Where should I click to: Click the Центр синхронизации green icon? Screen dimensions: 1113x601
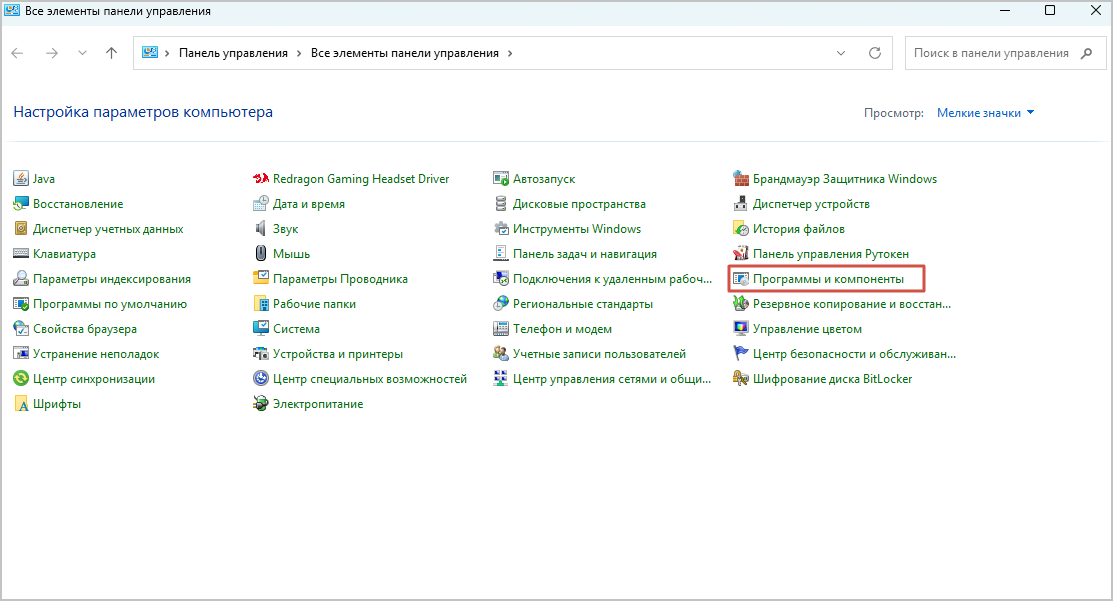point(21,379)
